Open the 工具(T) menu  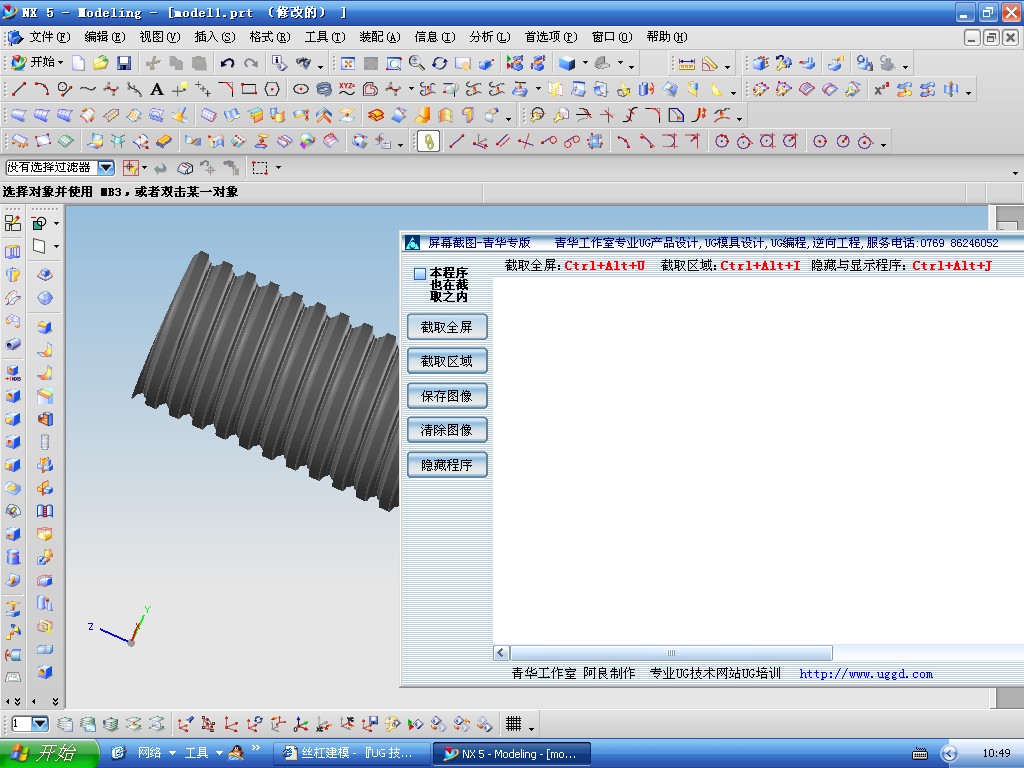point(325,37)
